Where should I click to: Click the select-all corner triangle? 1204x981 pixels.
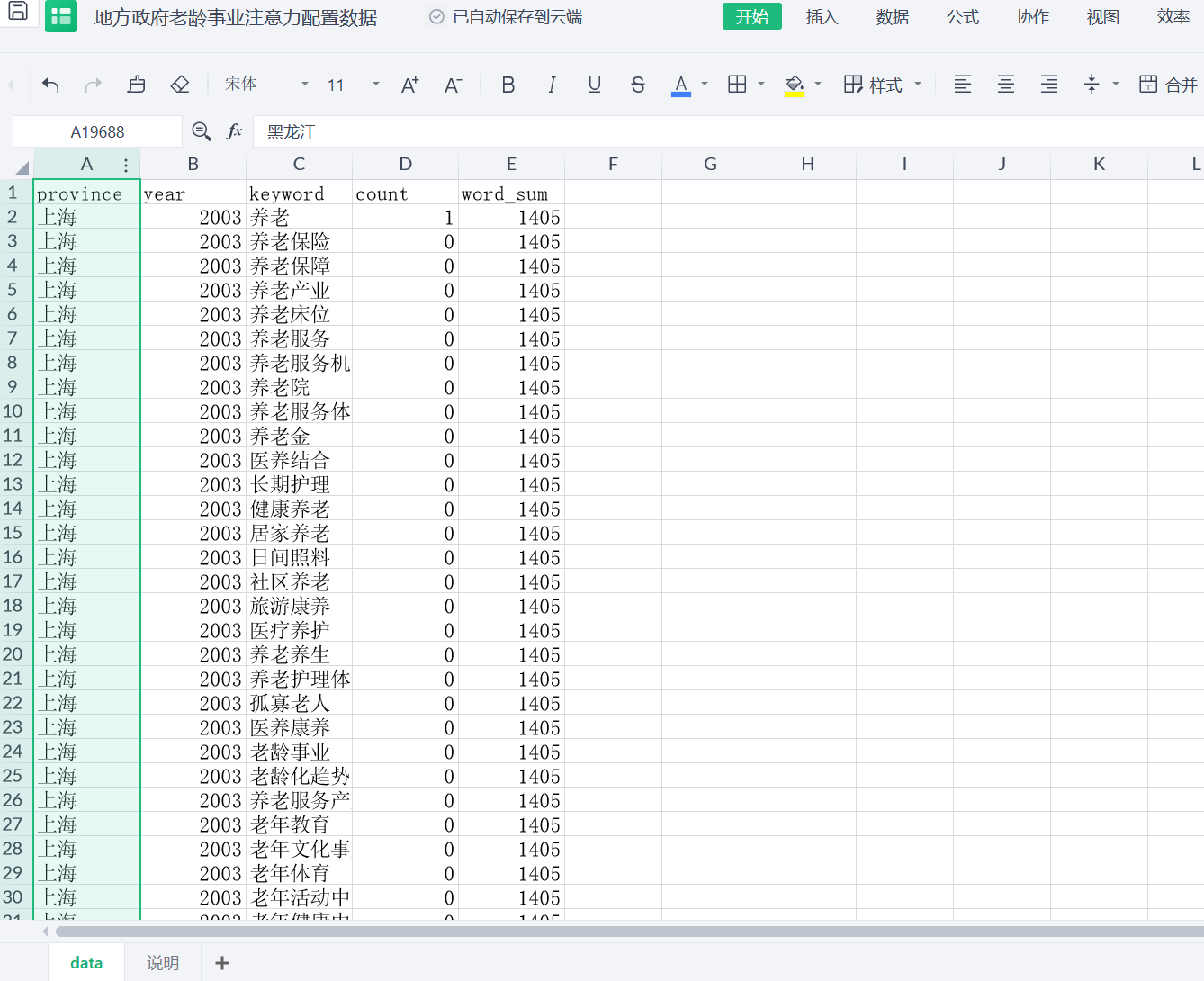point(22,167)
